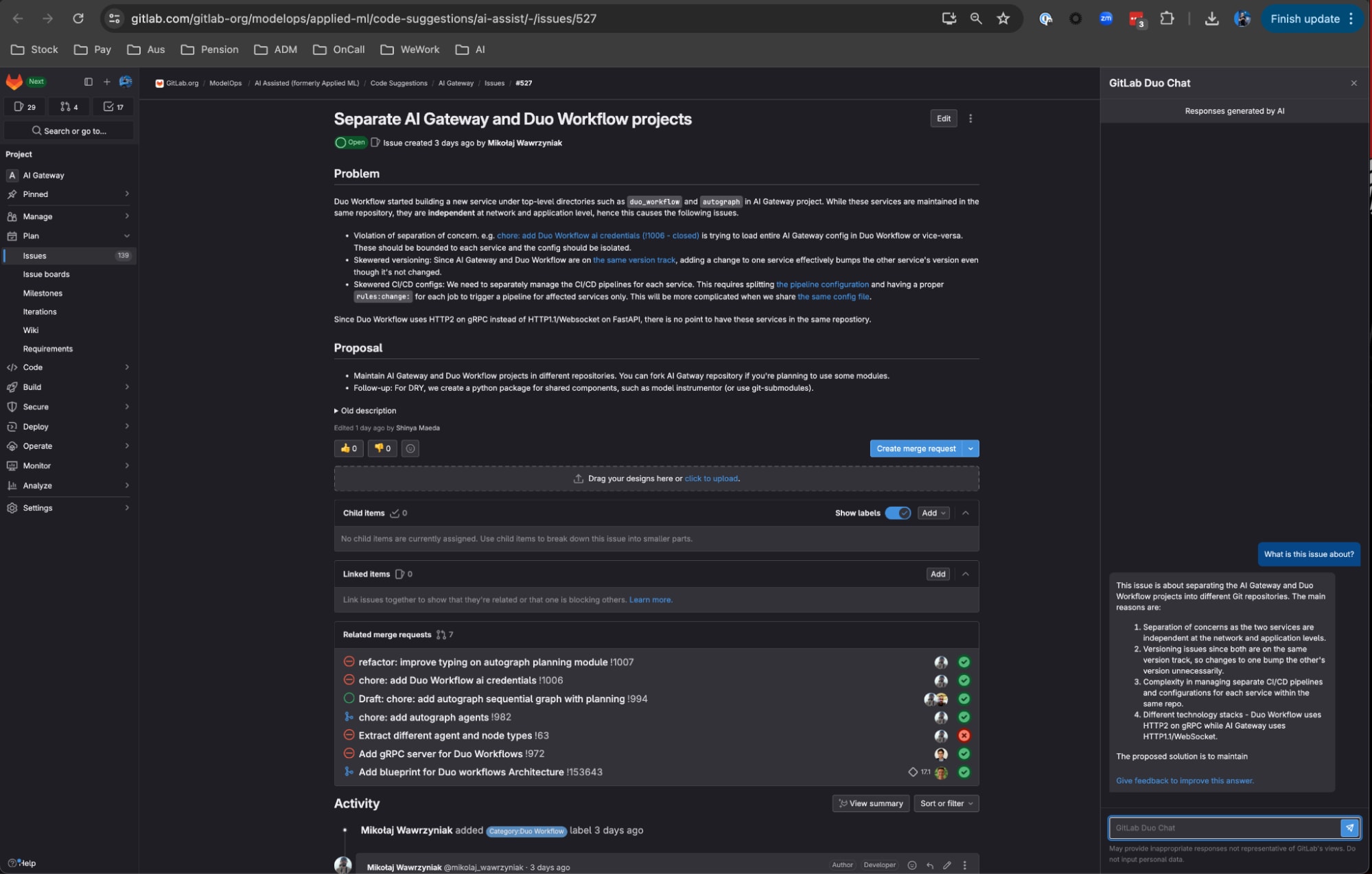This screenshot has height=874, width=1372.
Task: Open to-do list counter showing 17
Action: coord(113,106)
